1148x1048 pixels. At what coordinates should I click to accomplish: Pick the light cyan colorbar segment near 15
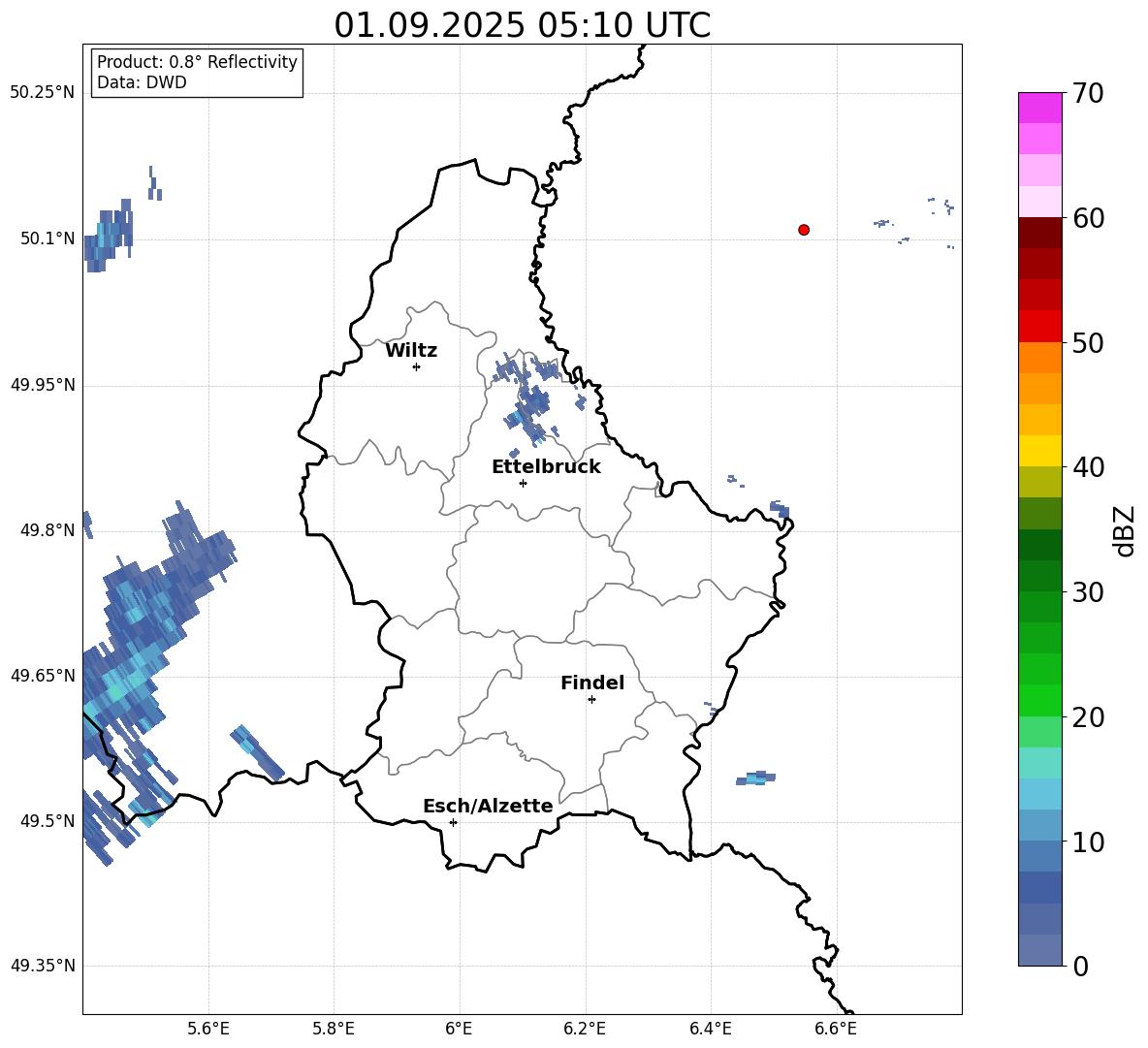tap(1040, 763)
